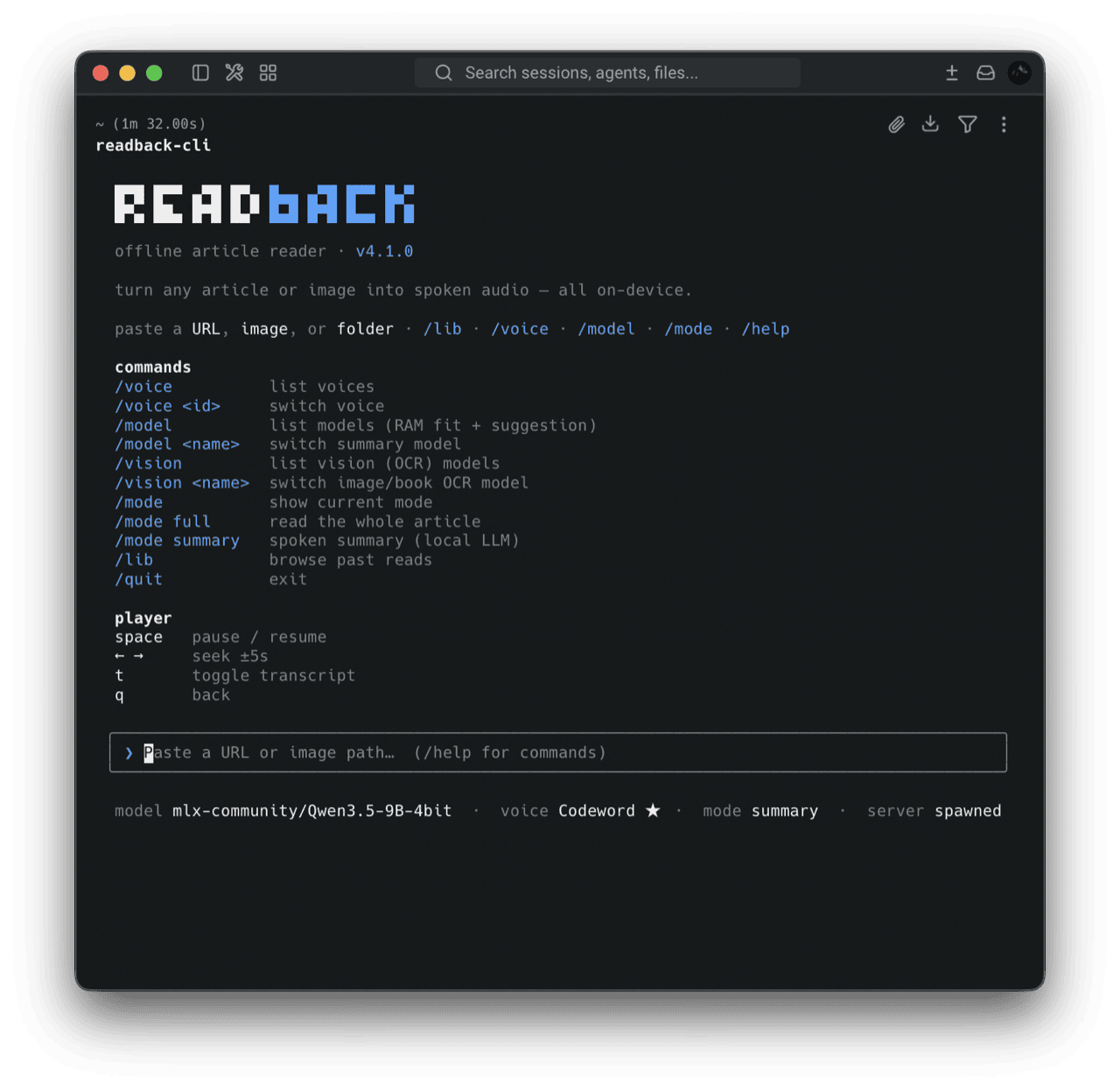Open the tools wrench icon
1120x1090 pixels.
tap(234, 73)
